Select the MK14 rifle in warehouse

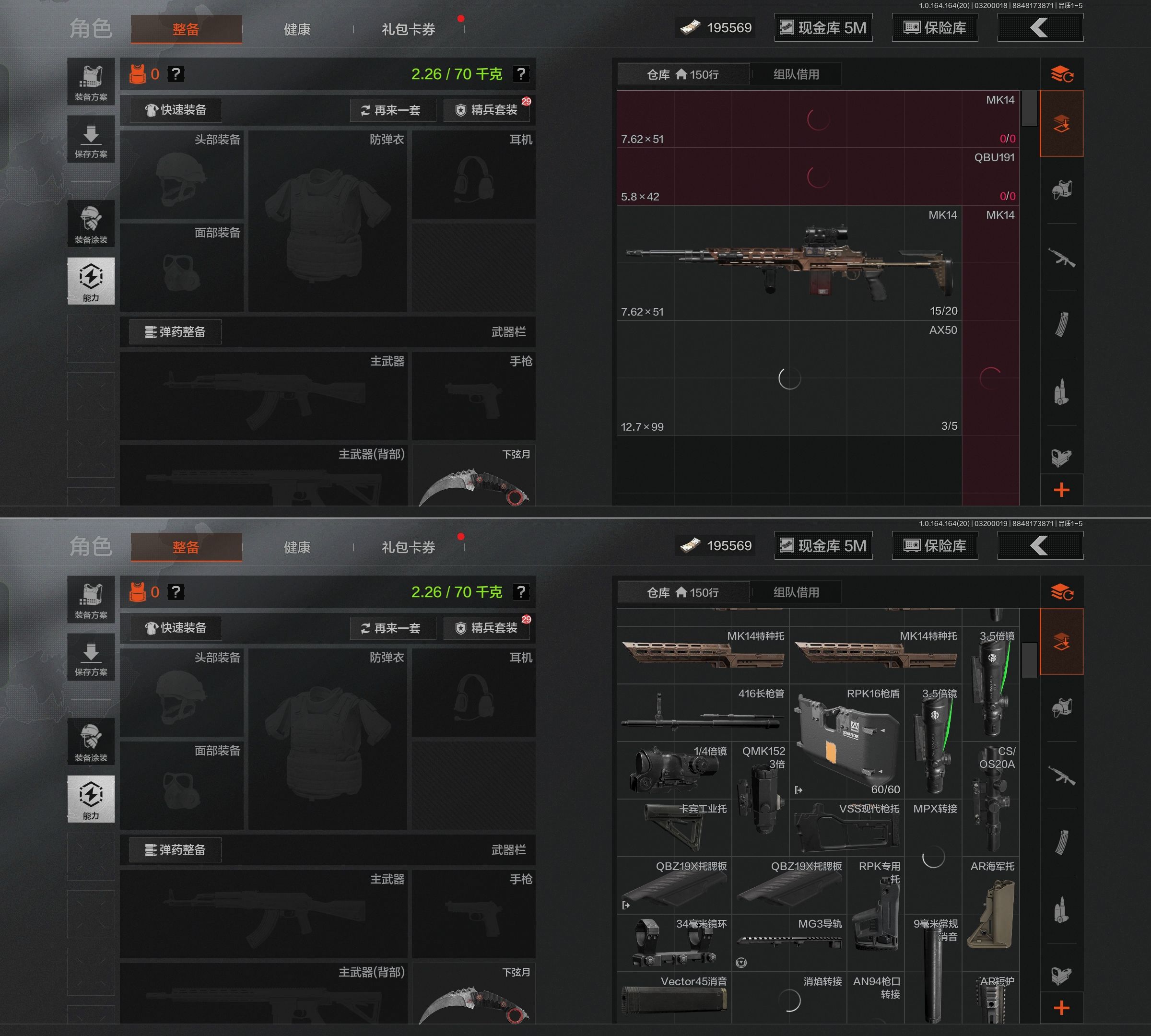point(789,263)
